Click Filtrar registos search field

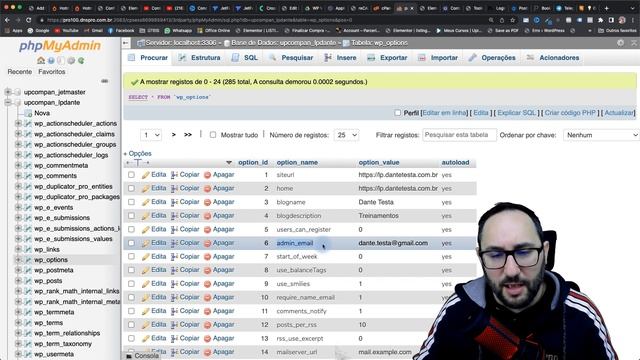coord(459,135)
